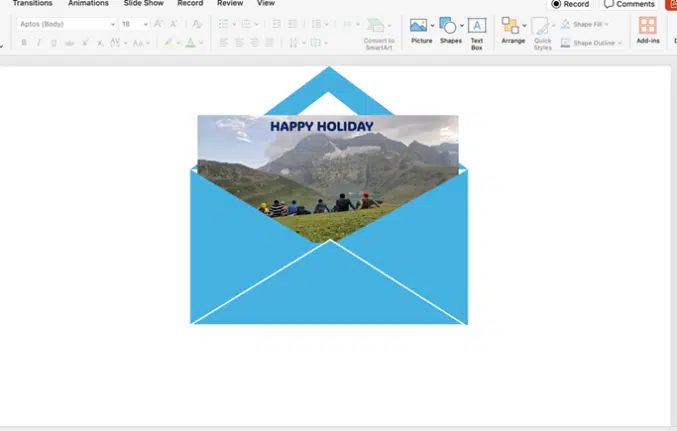Increase font size with the larger A icon
Viewport: 677px width, 431px height.
click(x=158, y=24)
